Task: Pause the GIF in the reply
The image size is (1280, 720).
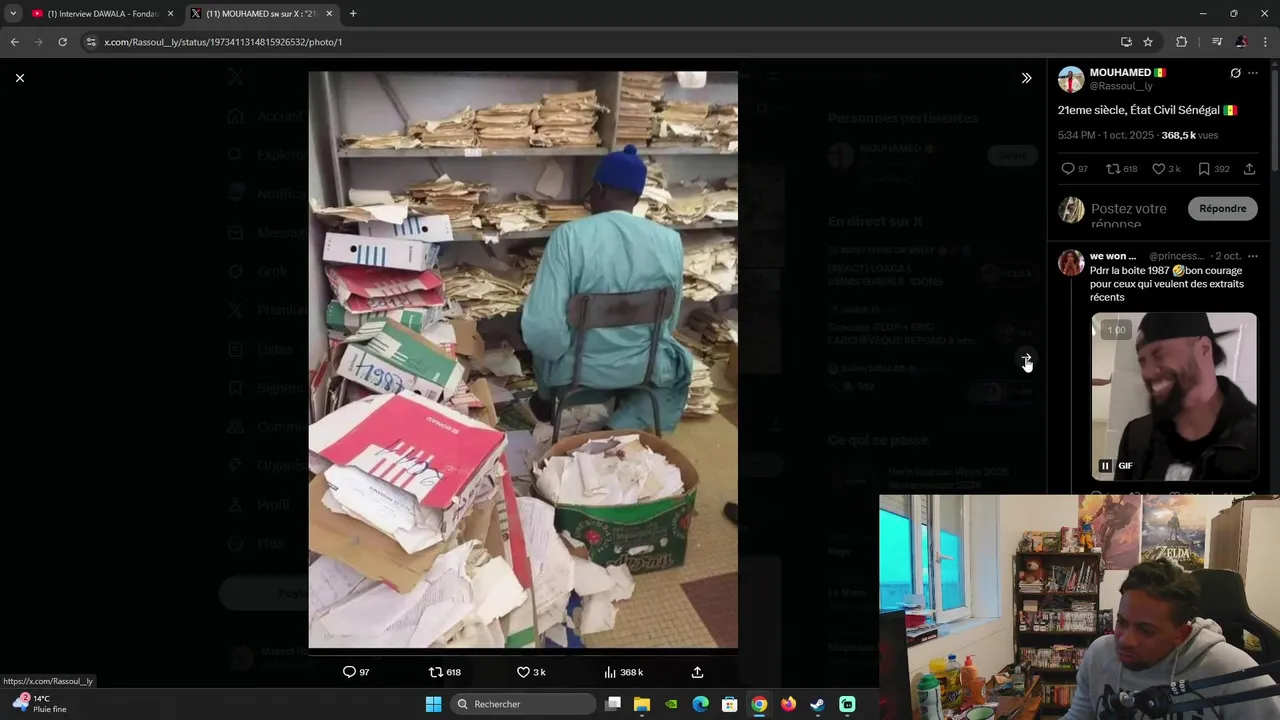Action: [1105, 466]
